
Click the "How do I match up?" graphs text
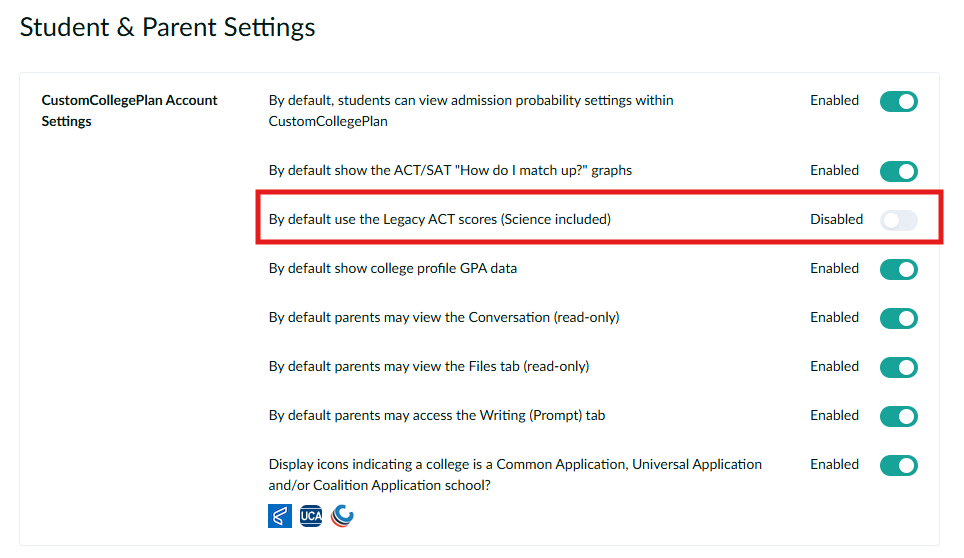(x=450, y=170)
